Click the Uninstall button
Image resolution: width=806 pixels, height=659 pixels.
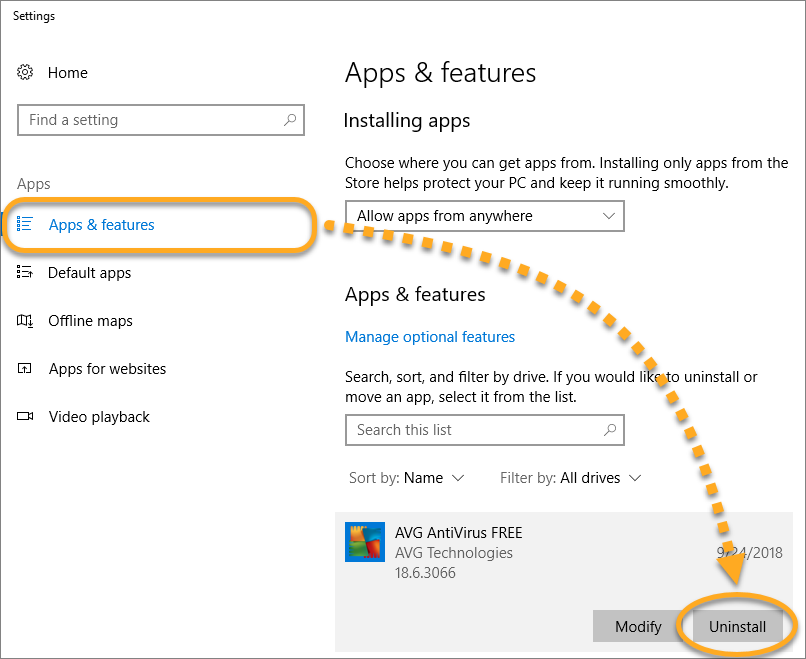[x=737, y=627]
